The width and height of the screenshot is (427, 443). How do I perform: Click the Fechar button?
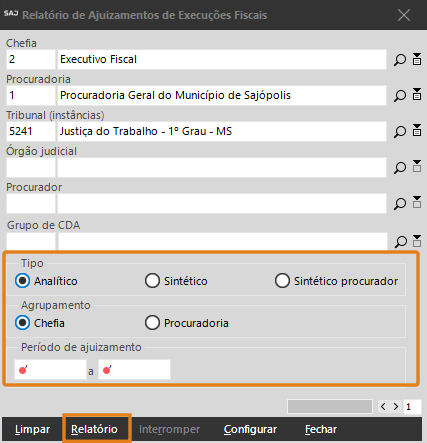click(321, 429)
